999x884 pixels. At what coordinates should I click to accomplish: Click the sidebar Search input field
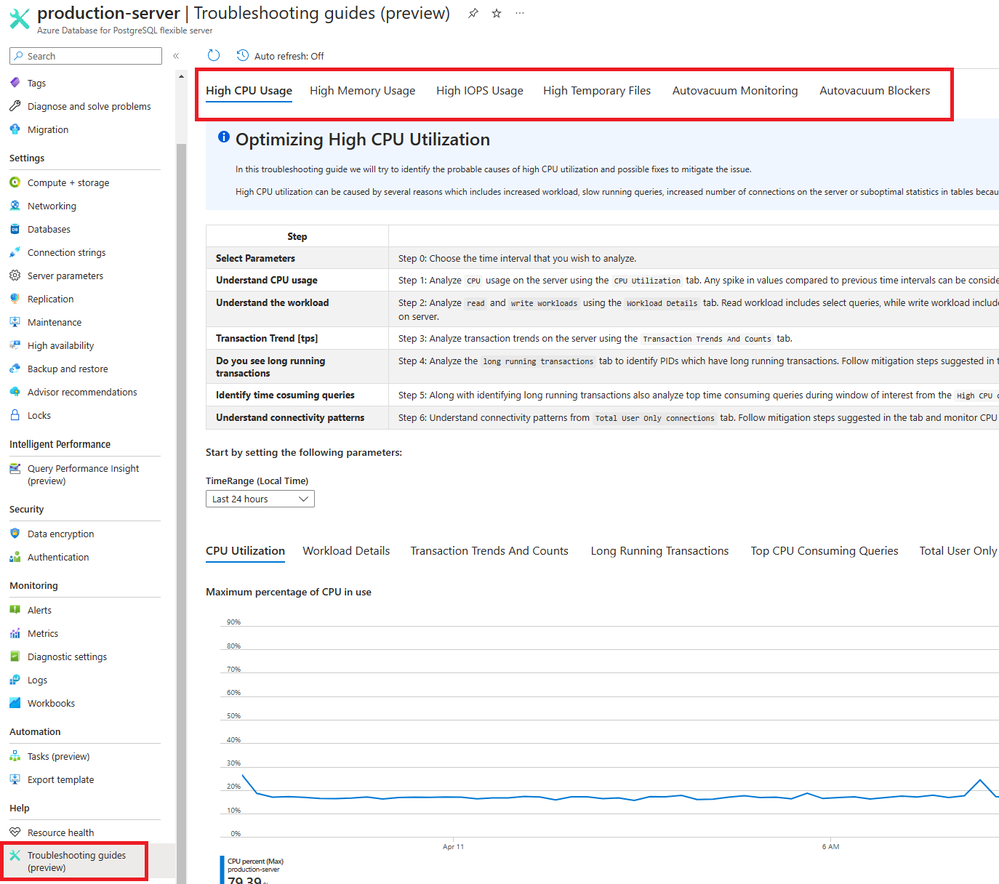(85, 56)
